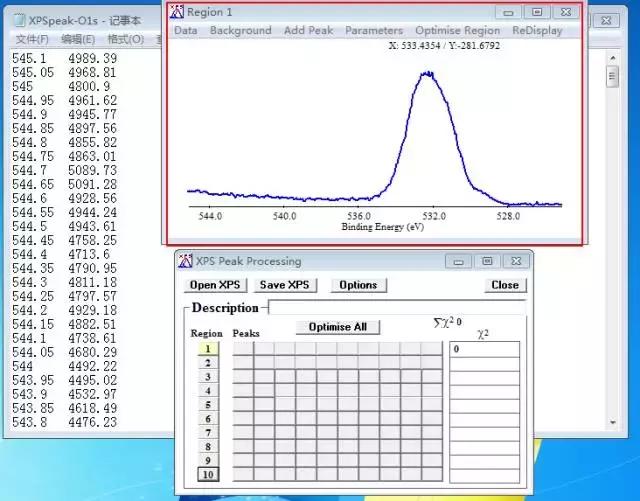Viewport: 640px width, 501px height.
Task: Open the Data menu in Region 1
Action: [x=186, y=31]
